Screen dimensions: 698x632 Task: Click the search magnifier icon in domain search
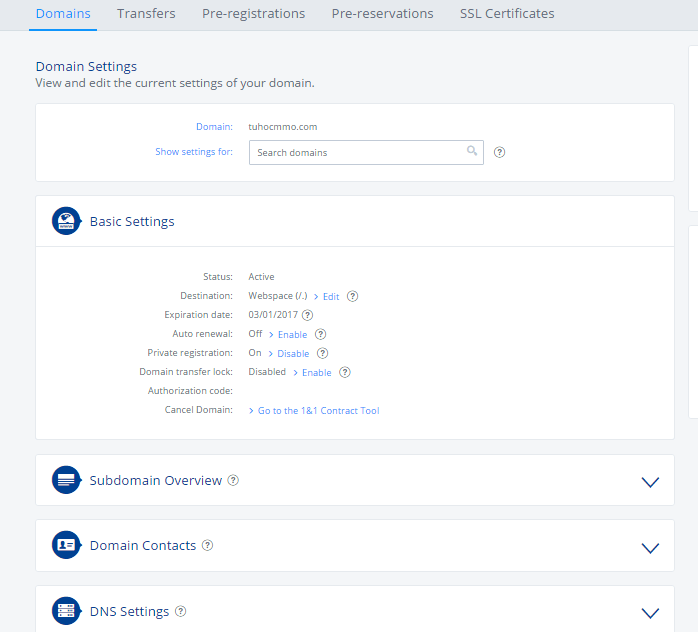(x=472, y=152)
